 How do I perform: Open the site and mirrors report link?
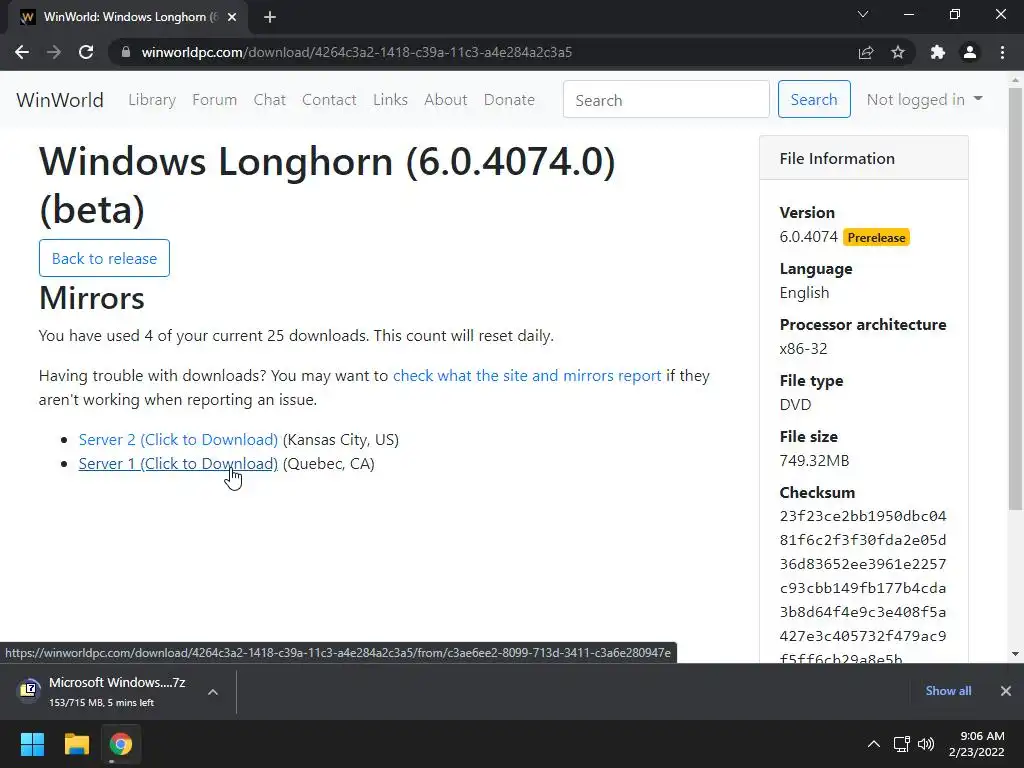tap(527, 376)
